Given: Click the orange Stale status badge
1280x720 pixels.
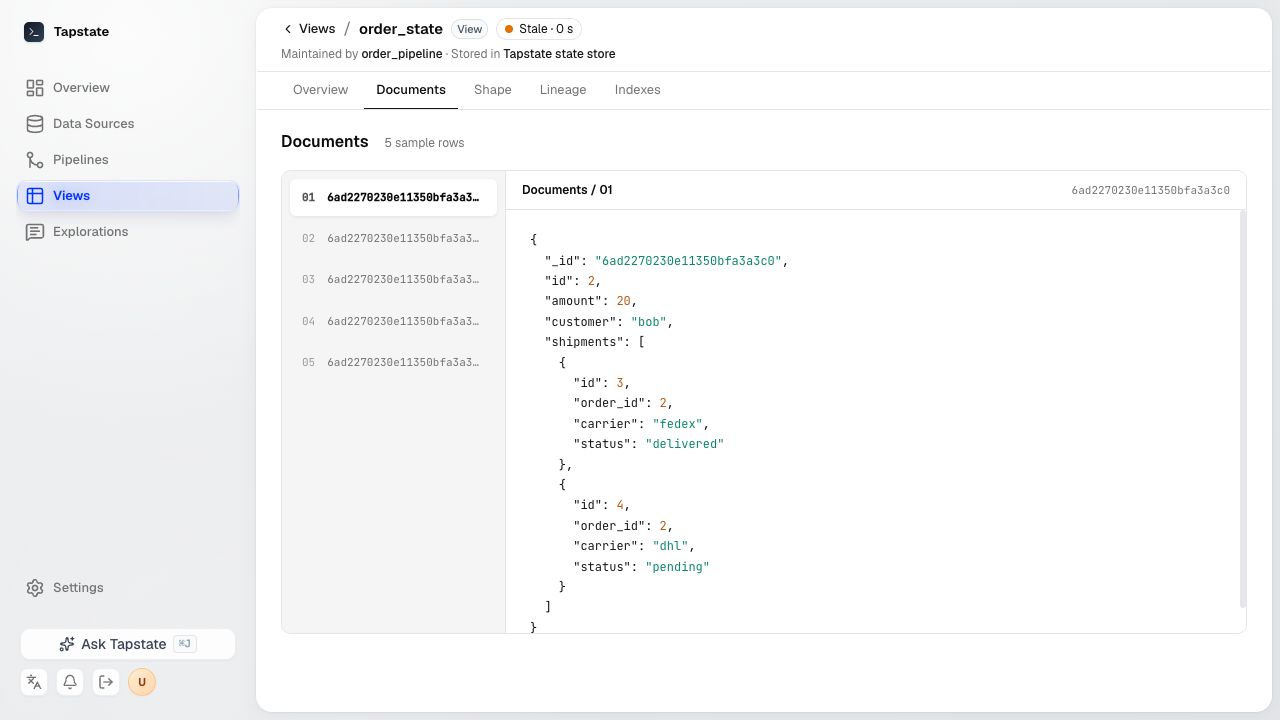Looking at the screenshot, I should 539,29.
